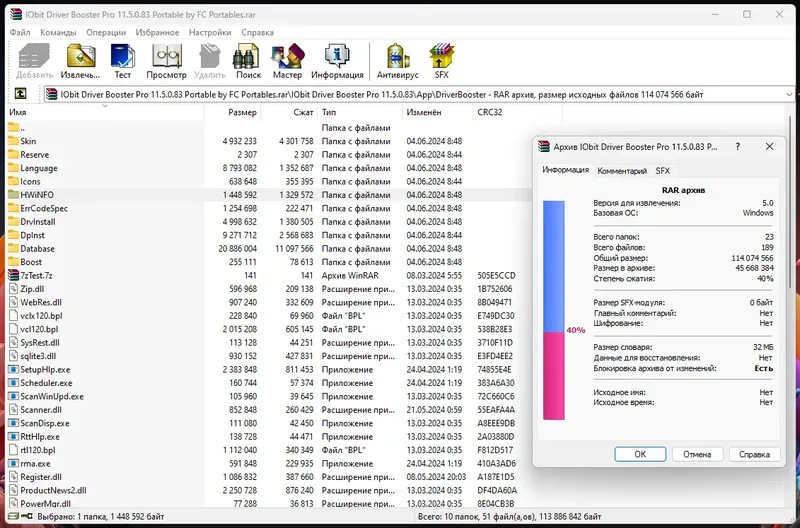
Task: Select the WebRes.dll file
Action: (x=41, y=302)
